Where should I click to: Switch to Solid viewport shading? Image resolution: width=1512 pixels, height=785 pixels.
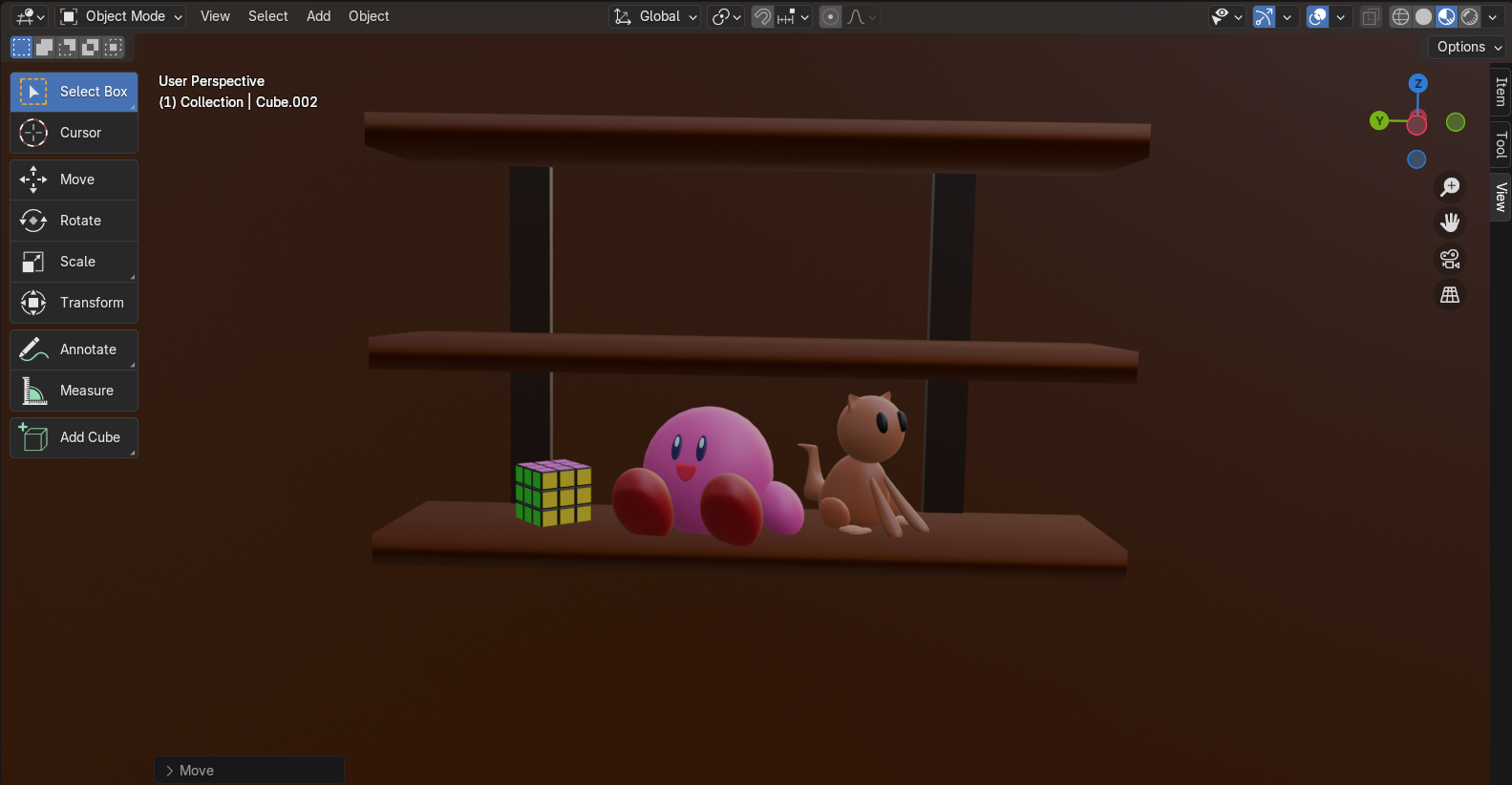[x=1423, y=16]
